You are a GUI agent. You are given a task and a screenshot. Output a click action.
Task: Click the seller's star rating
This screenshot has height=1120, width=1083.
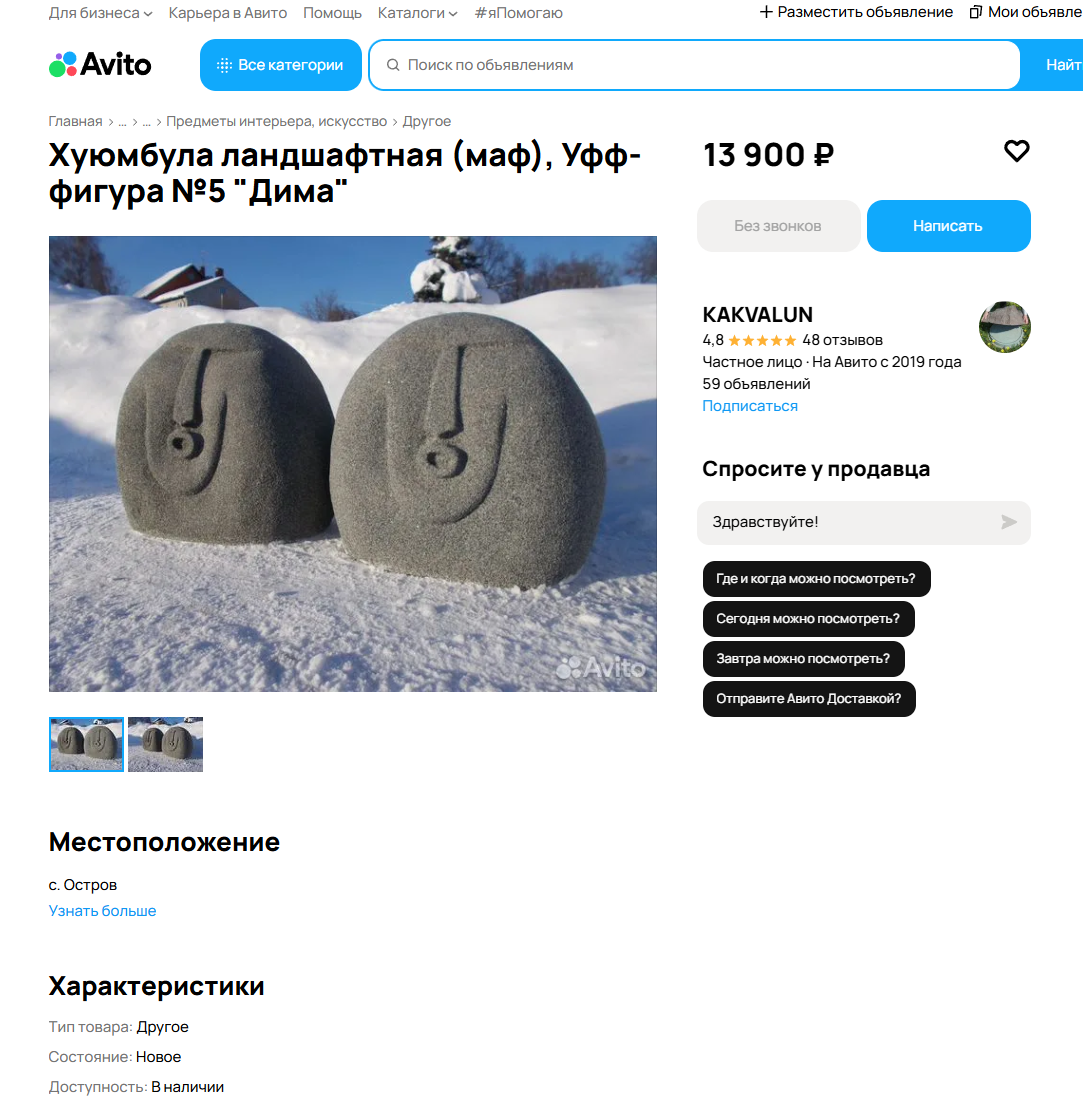762,341
